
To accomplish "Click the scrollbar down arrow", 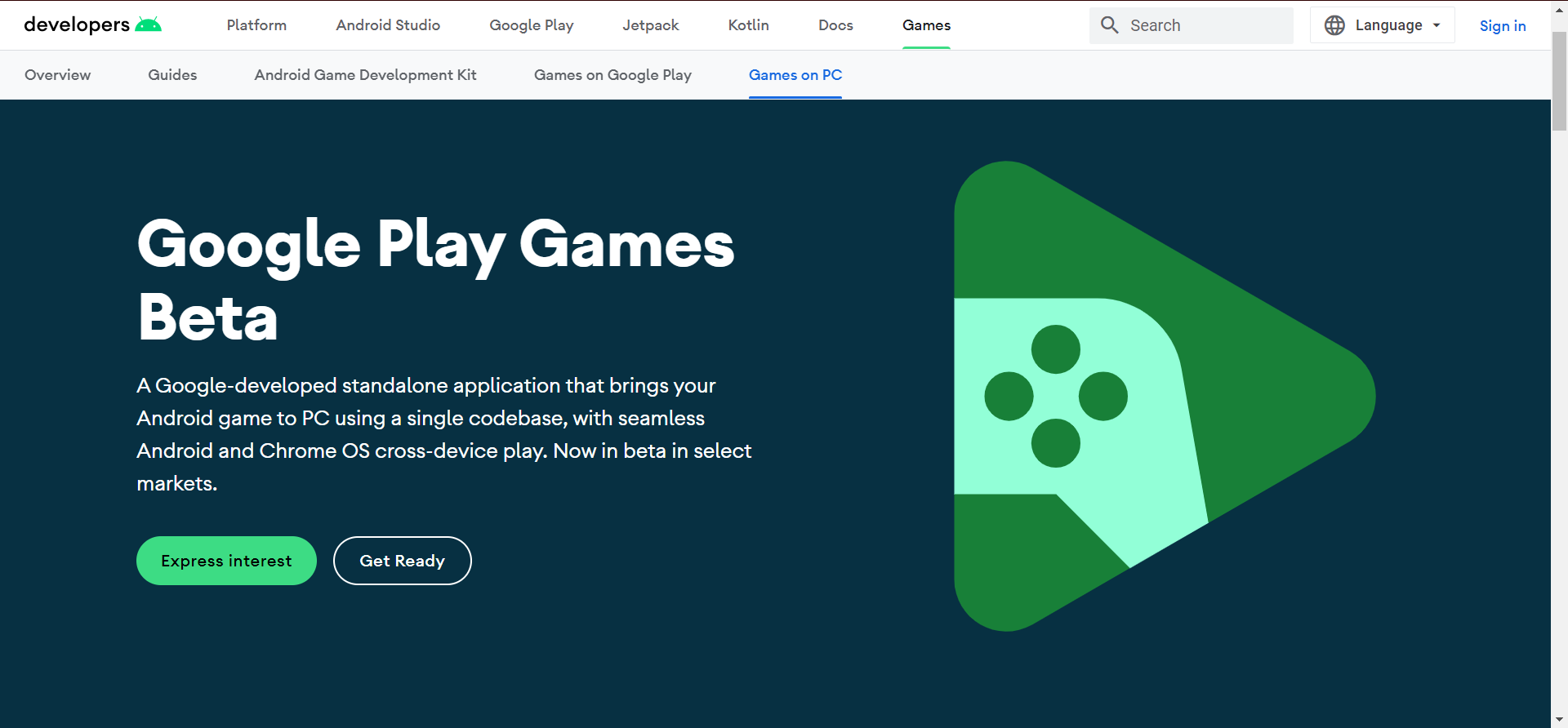I will [1559, 720].
